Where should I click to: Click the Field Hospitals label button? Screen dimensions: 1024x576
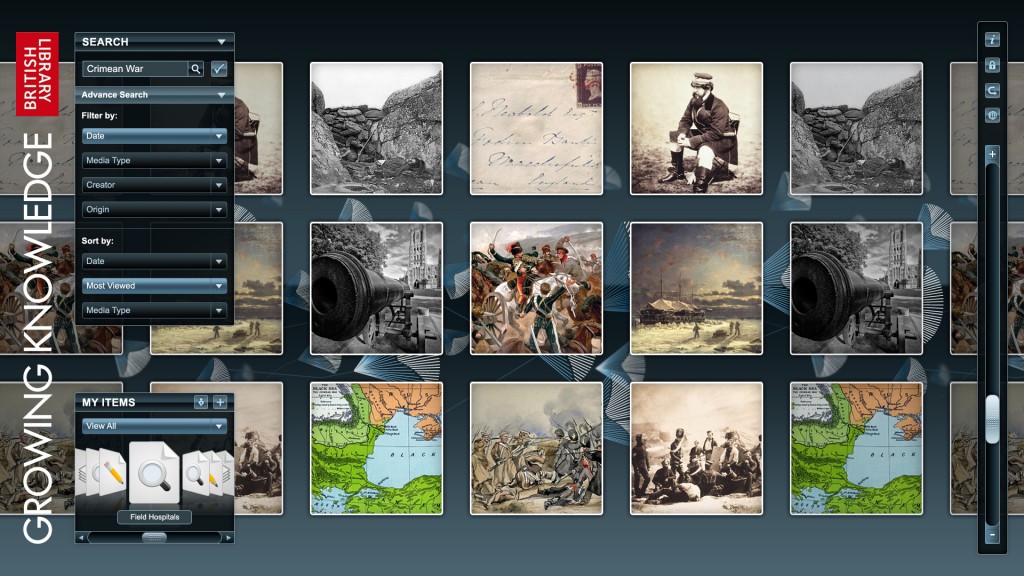[154, 517]
